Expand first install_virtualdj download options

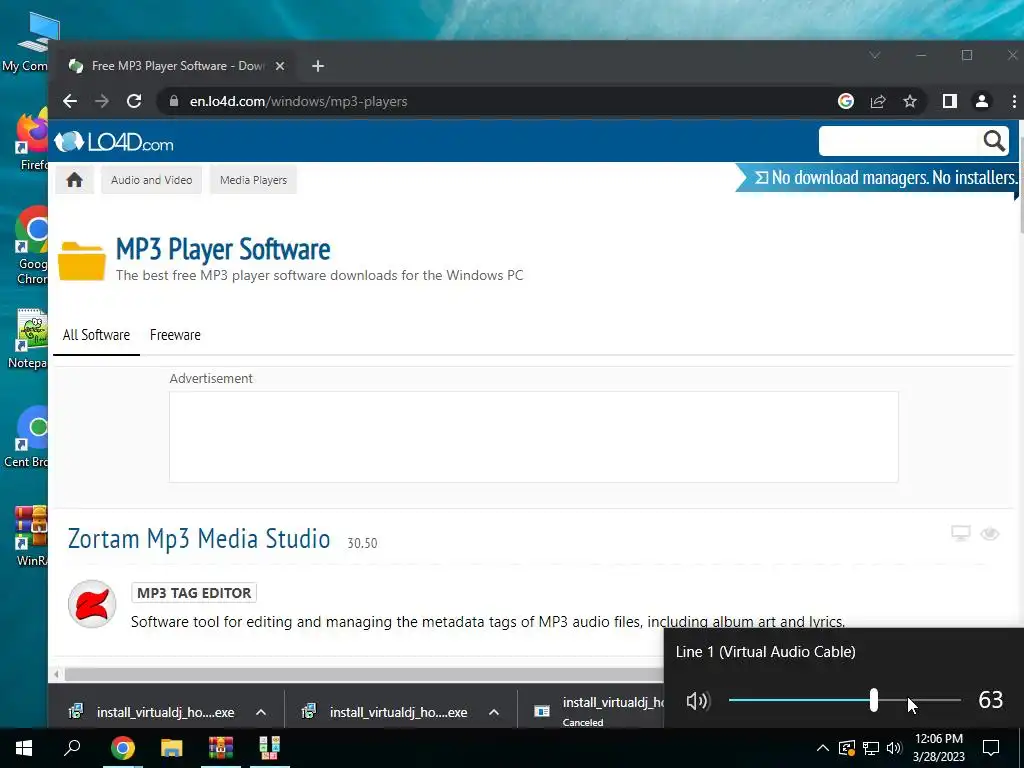(x=261, y=712)
